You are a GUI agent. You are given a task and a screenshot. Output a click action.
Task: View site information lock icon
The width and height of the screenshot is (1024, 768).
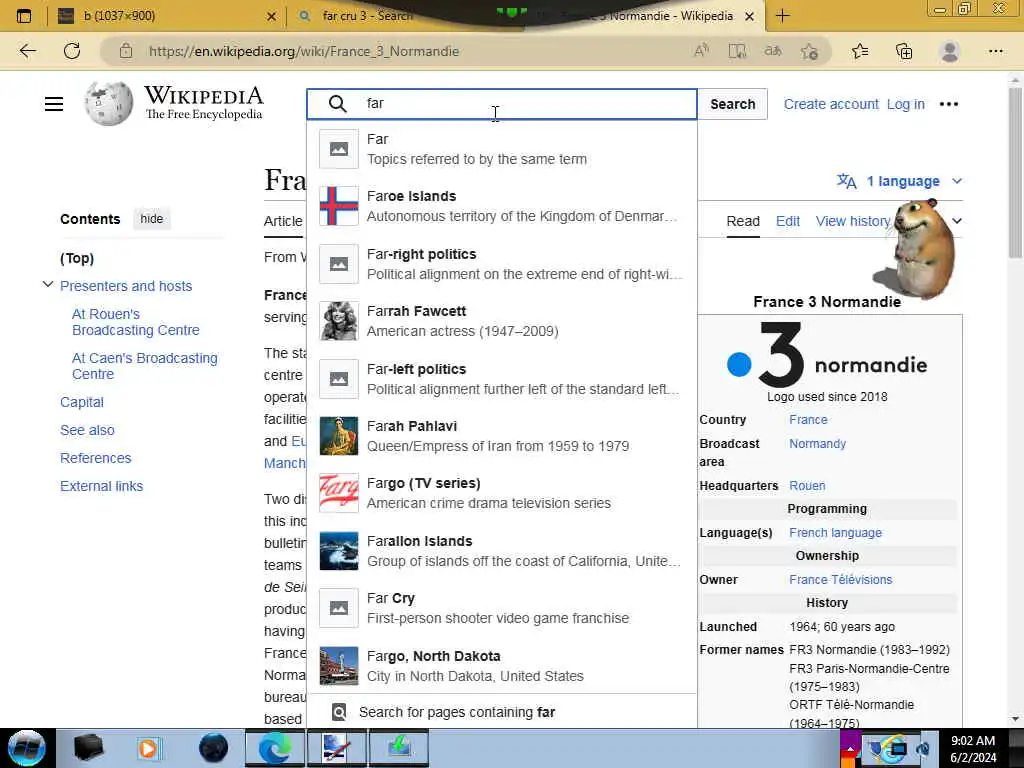click(x=126, y=51)
